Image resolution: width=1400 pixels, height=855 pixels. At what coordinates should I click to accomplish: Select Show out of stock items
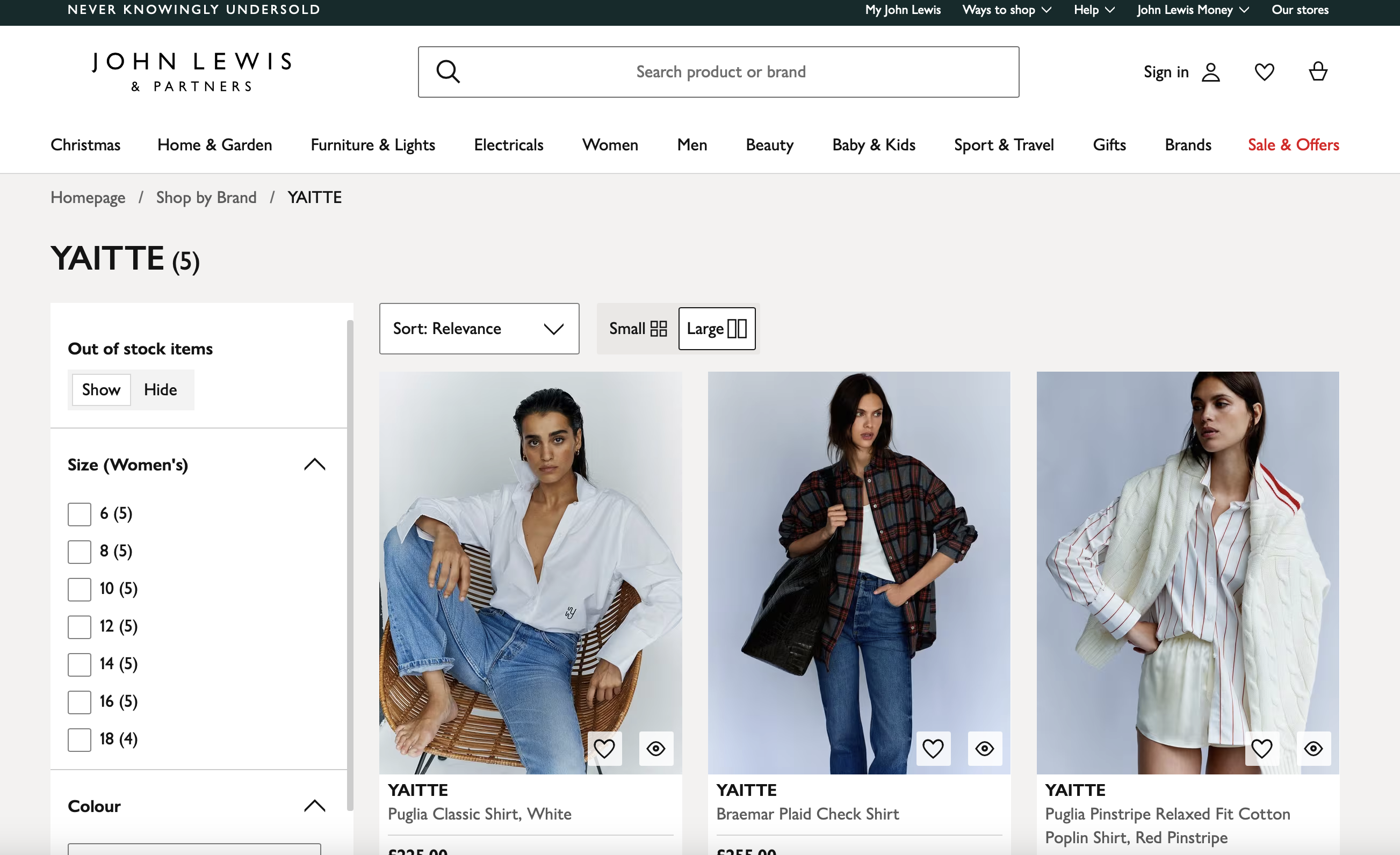tap(101, 390)
